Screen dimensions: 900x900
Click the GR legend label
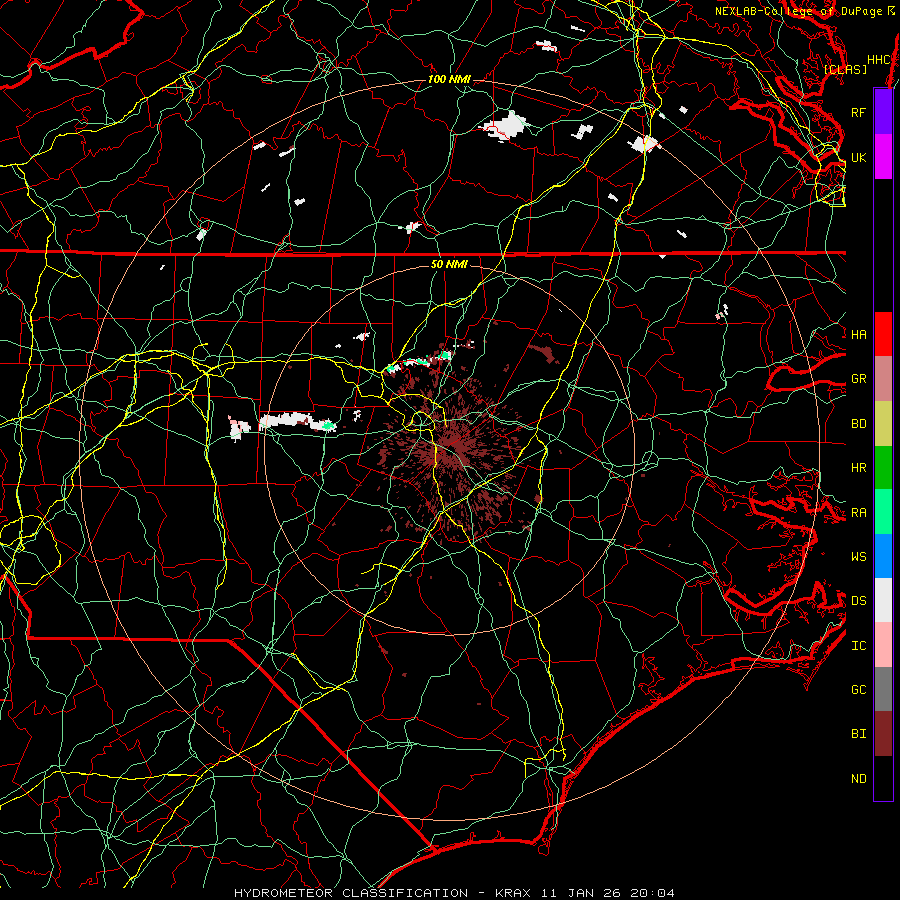[859, 379]
